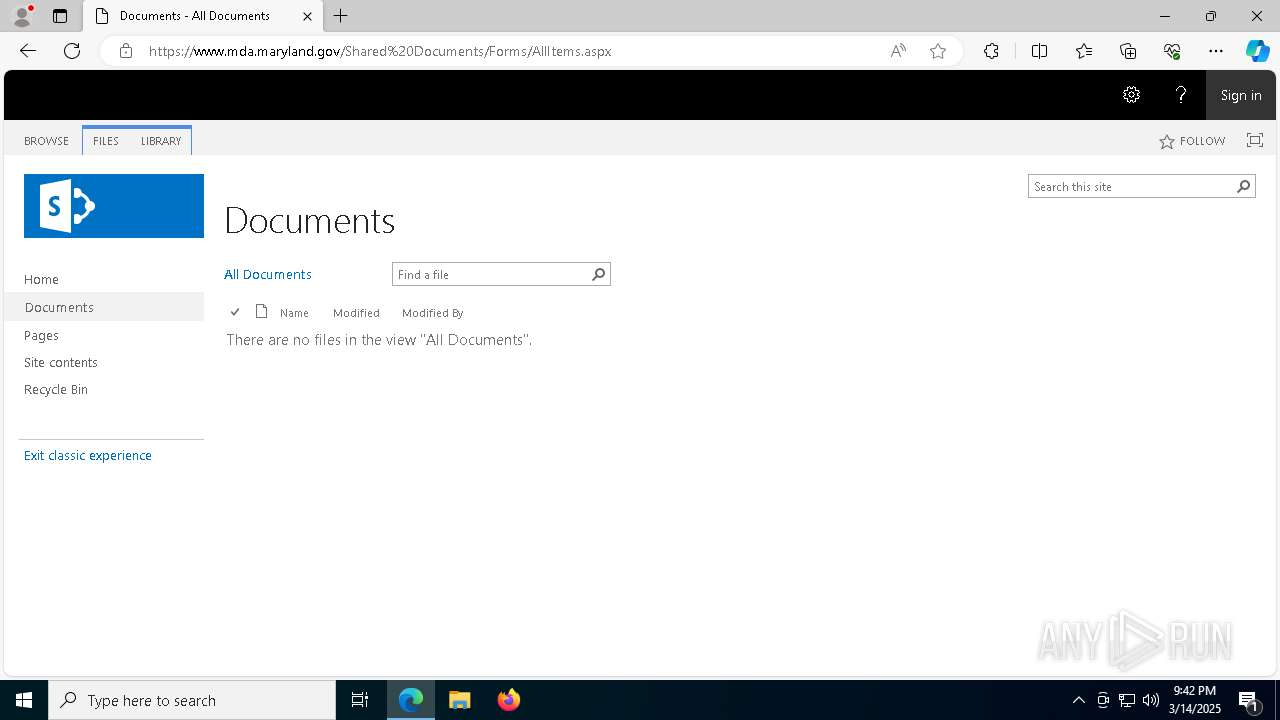Open File Explorer from the taskbar
The image size is (1280, 720).
(460, 700)
